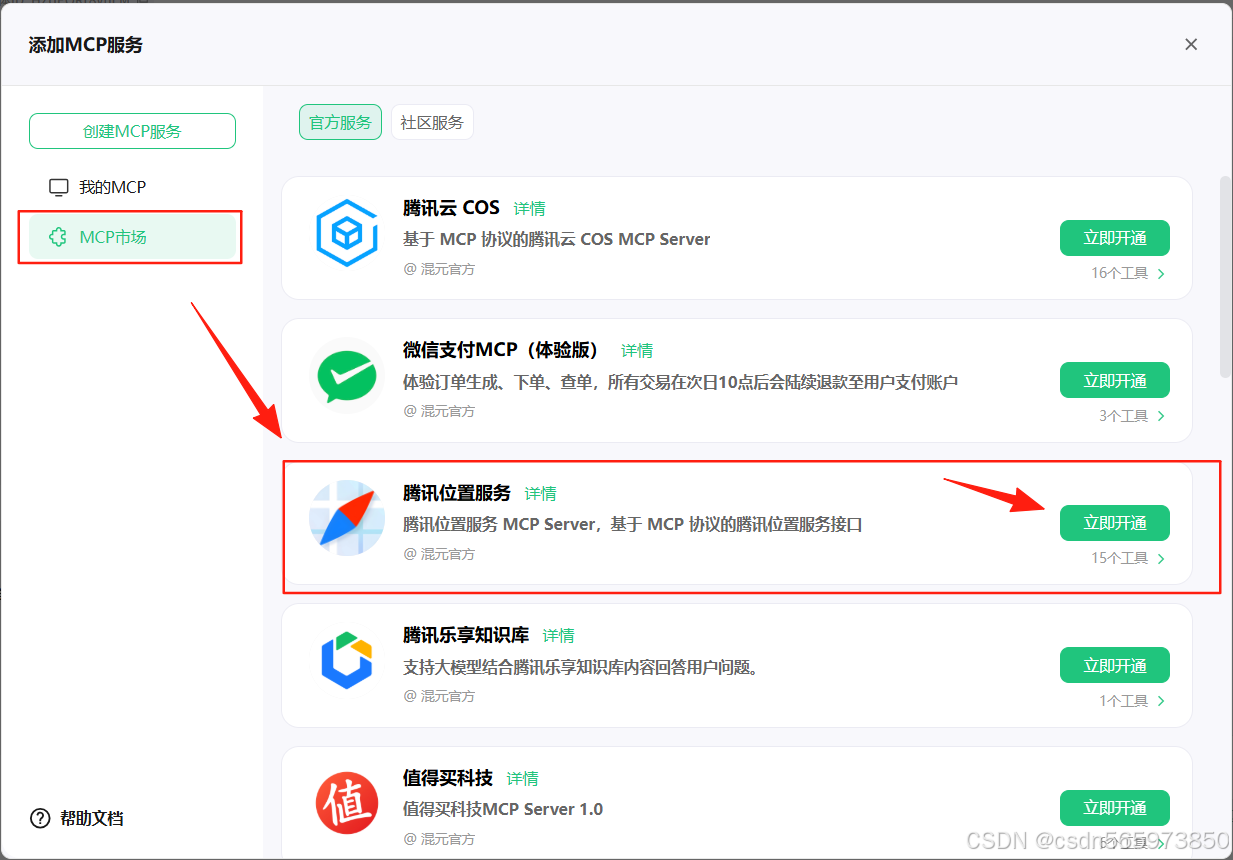This screenshot has width=1233, height=860.
Task: Expand the 1个工具 list chevron
Action: pyautogui.click(x=1161, y=701)
